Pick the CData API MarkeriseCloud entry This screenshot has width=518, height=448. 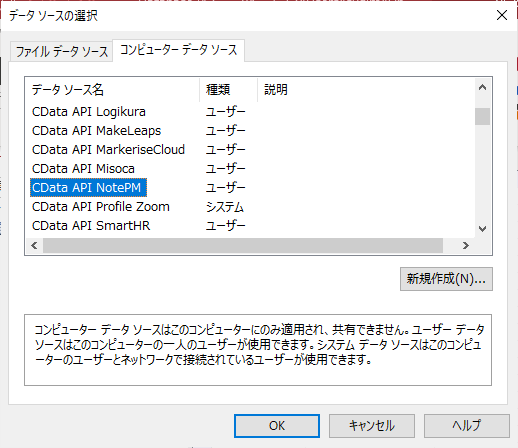tap(108, 150)
